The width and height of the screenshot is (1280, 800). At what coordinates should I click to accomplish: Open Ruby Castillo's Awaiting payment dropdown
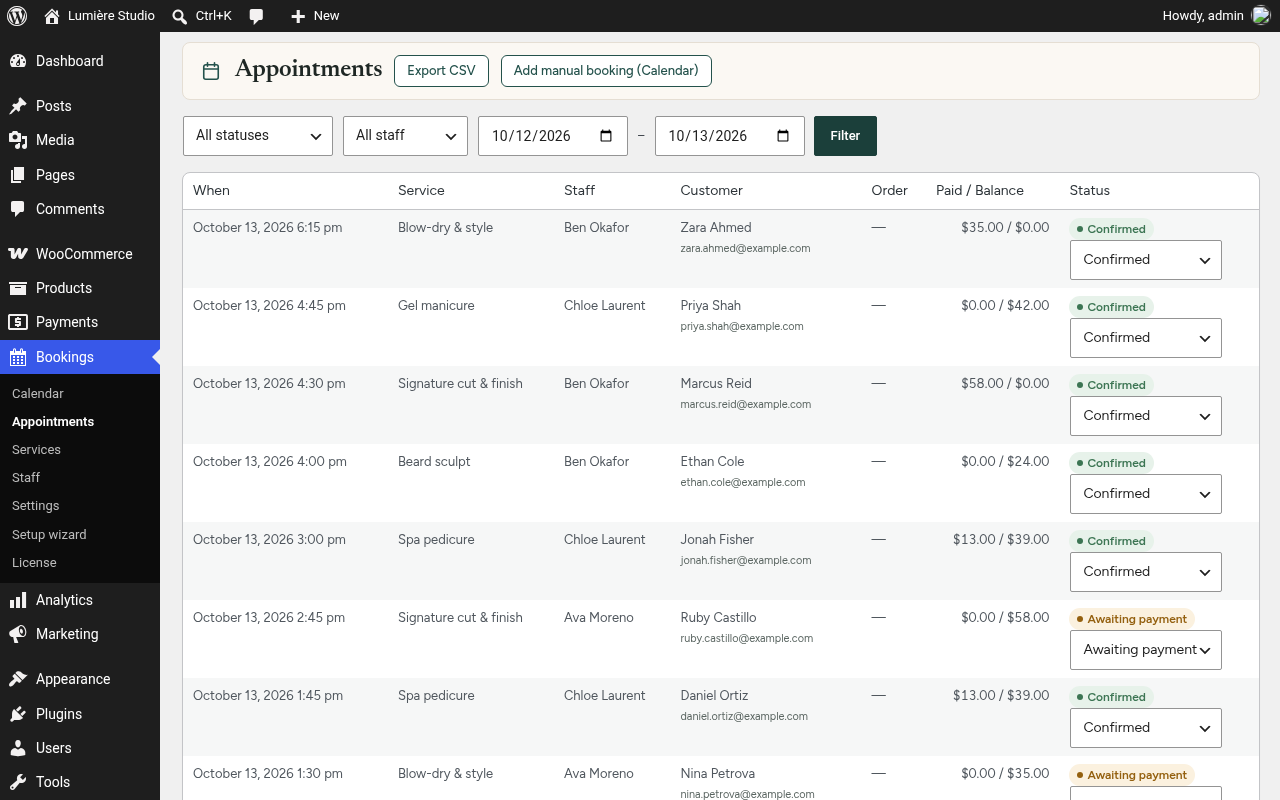tap(1146, 650)
